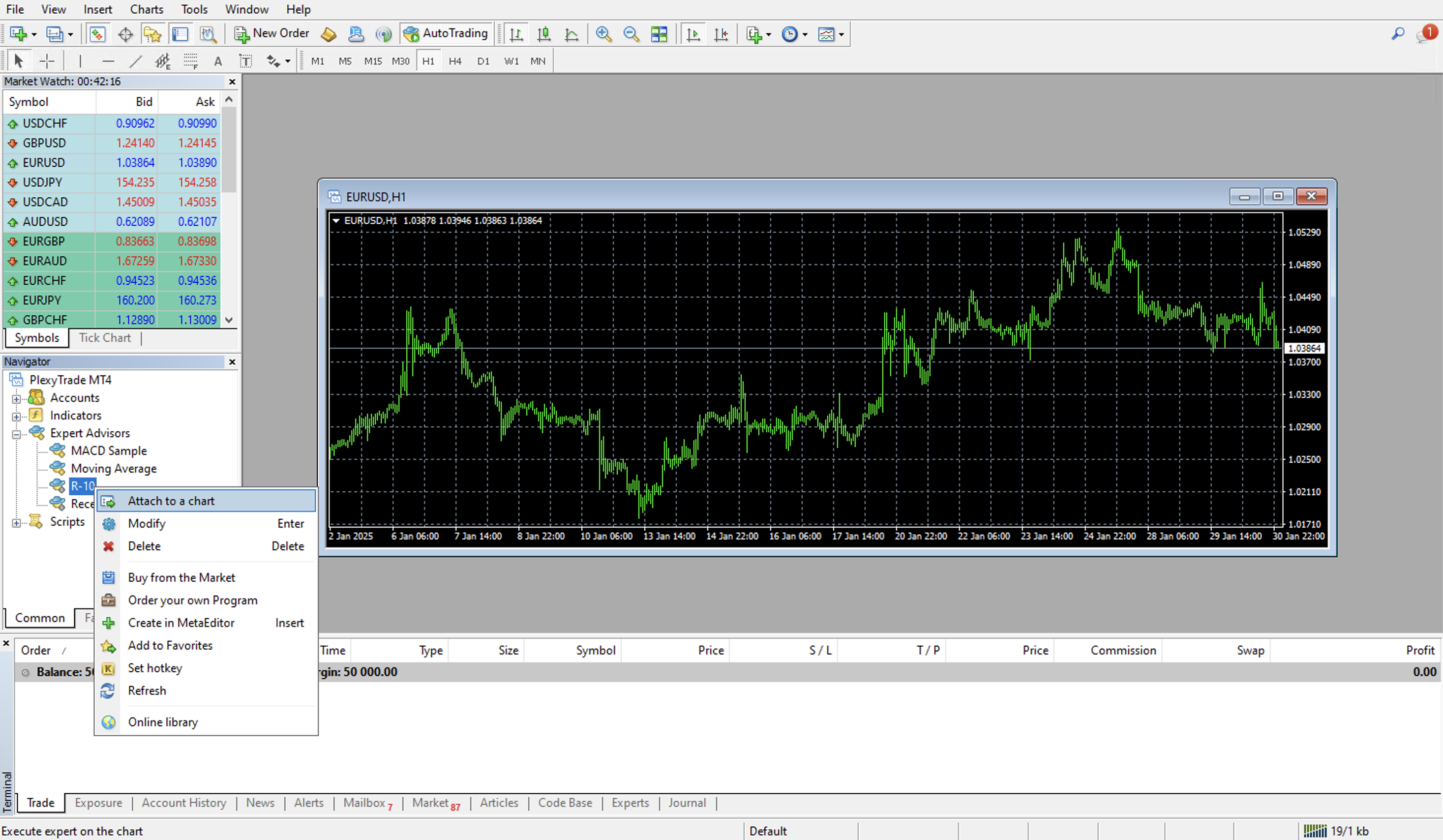Toggle the Terminal window icon
Image resolution: width=1443 pixels, height=840 pixels.
[180, 34]
